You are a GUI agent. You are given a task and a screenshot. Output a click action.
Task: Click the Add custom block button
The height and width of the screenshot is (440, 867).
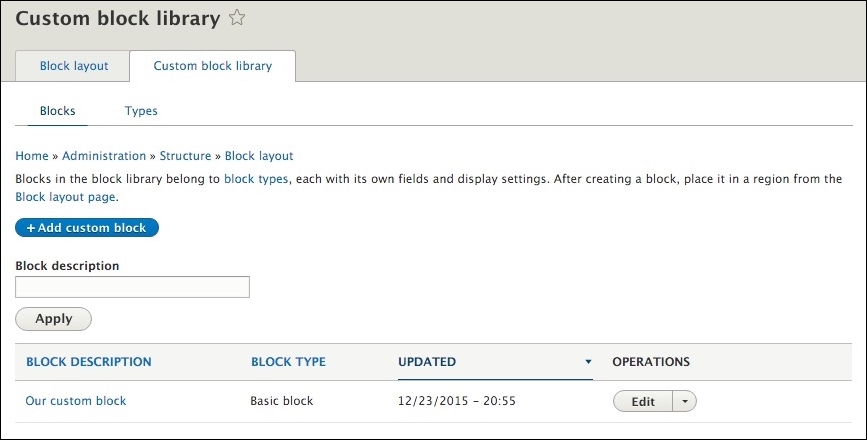click(87, 228)
